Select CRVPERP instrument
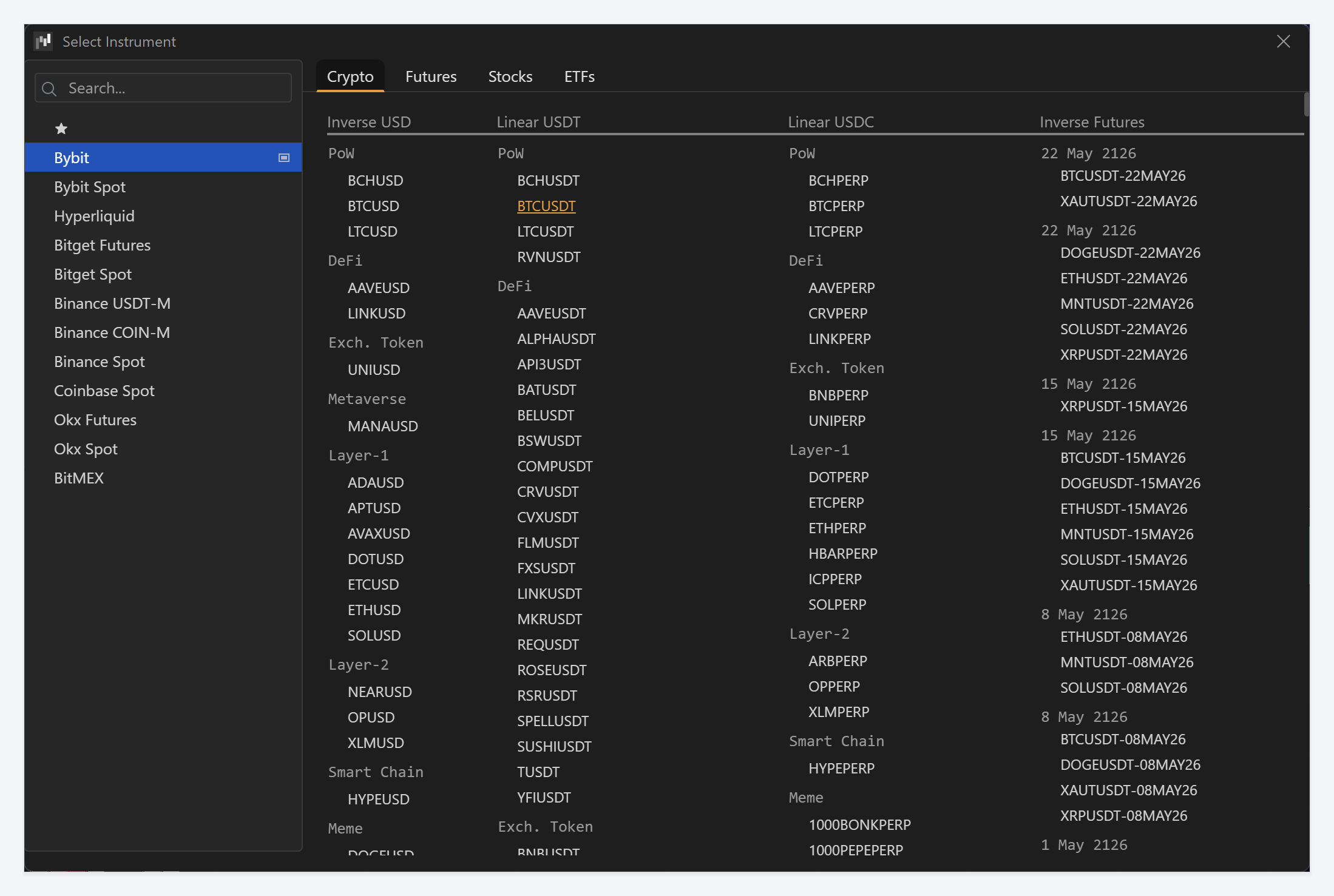Screen dimensions: 1334x896 point(838,314)
